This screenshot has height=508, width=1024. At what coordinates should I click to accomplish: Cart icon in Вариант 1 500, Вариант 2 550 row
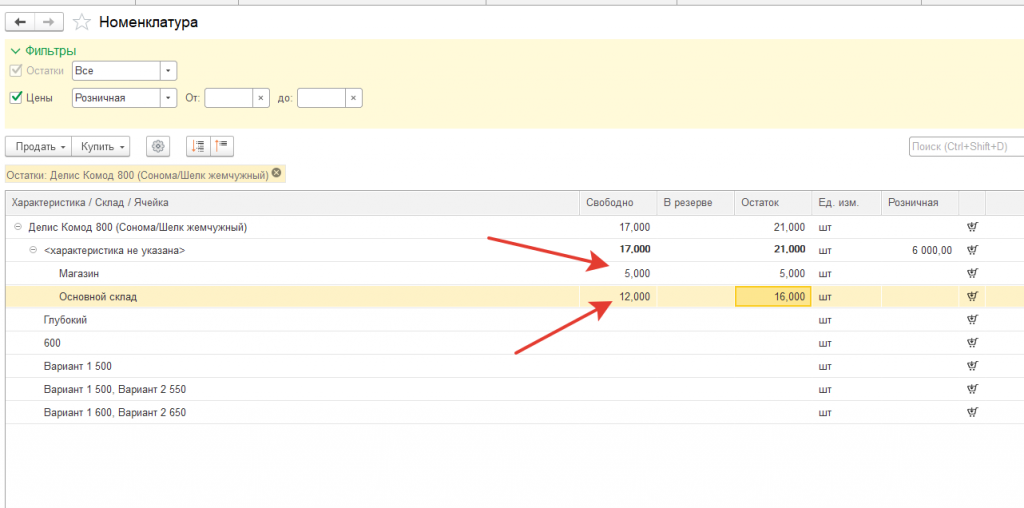point(972,389)
